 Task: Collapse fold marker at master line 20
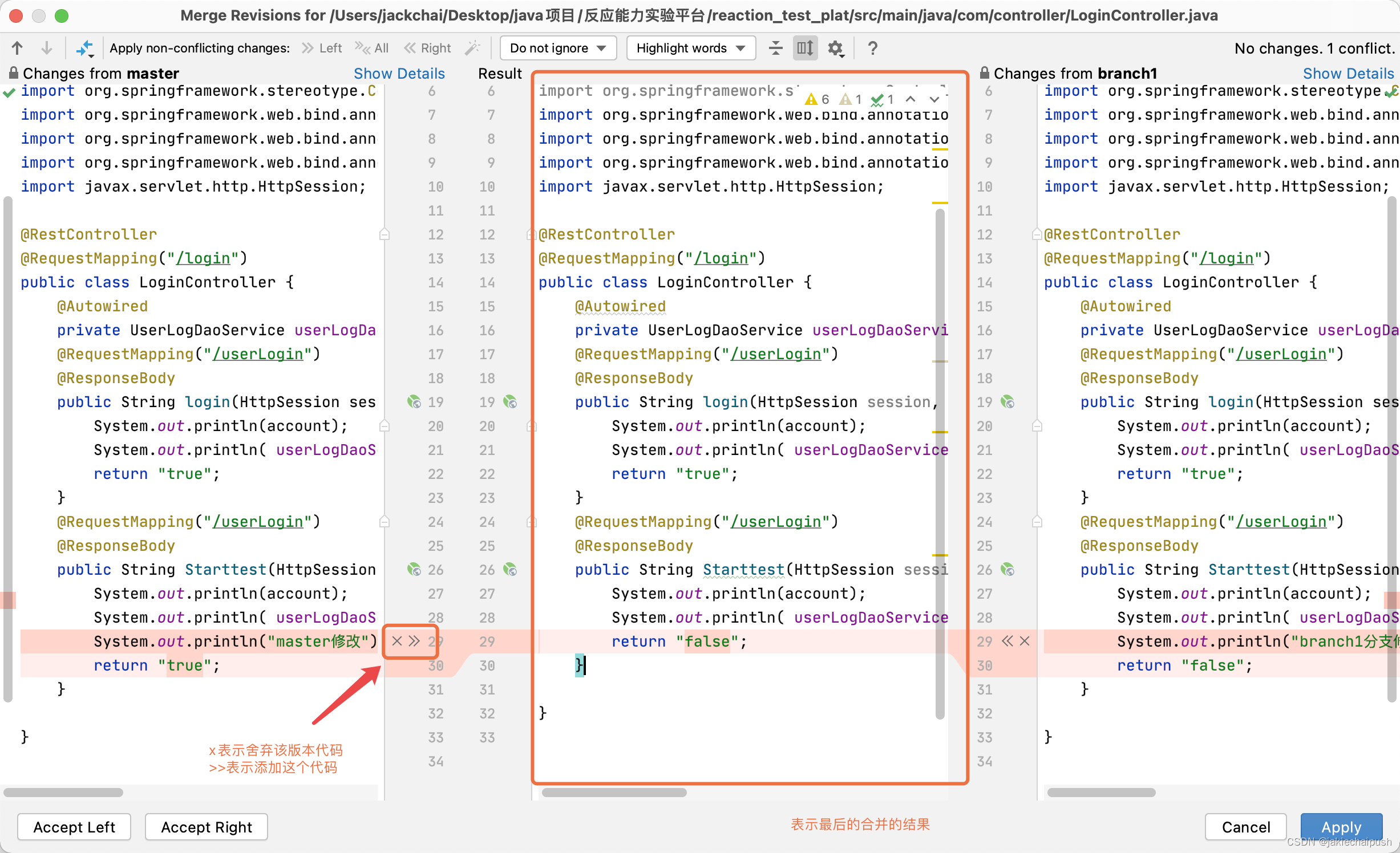tap(385, 426)
